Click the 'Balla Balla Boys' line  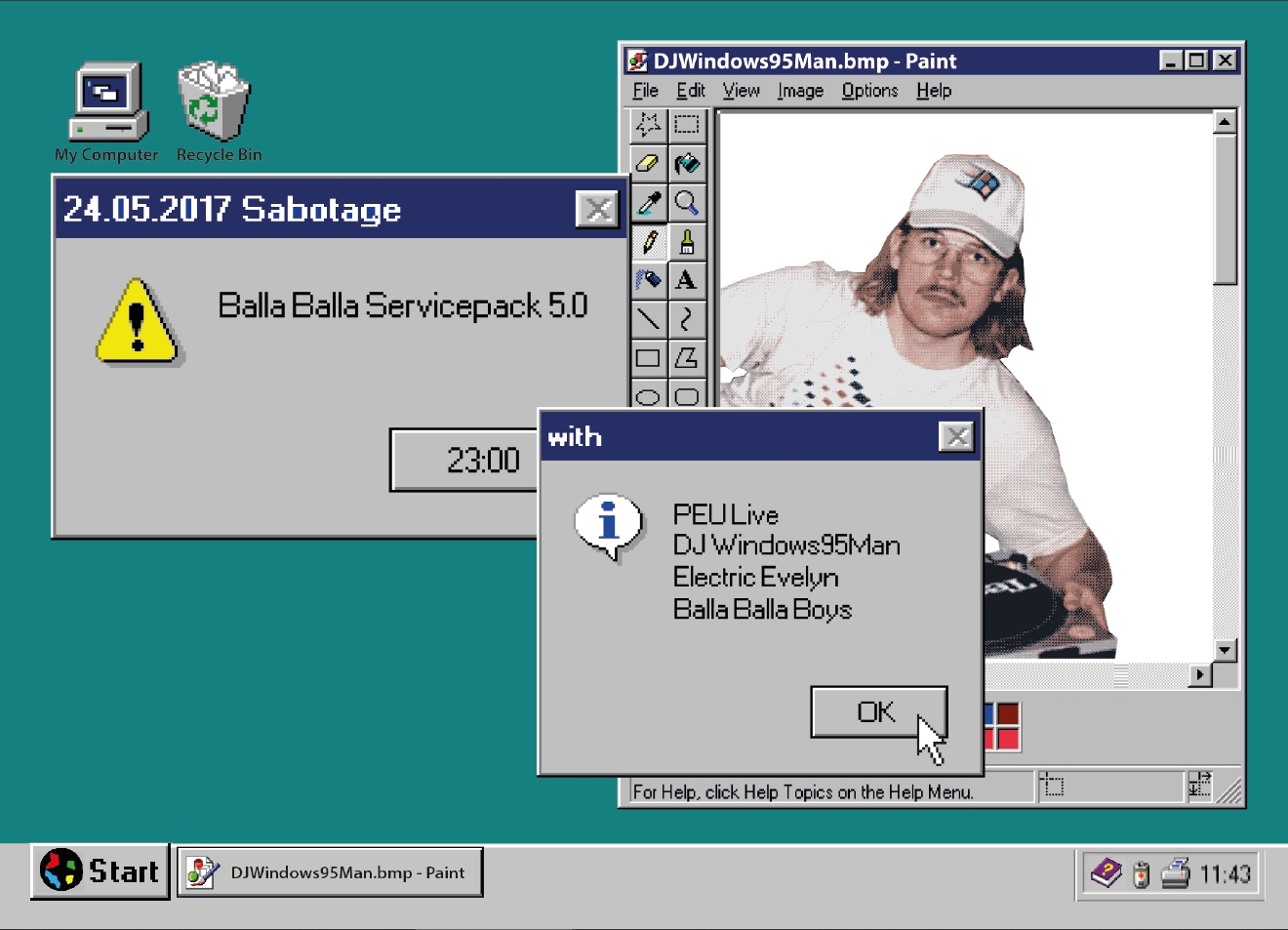point(762,609)
